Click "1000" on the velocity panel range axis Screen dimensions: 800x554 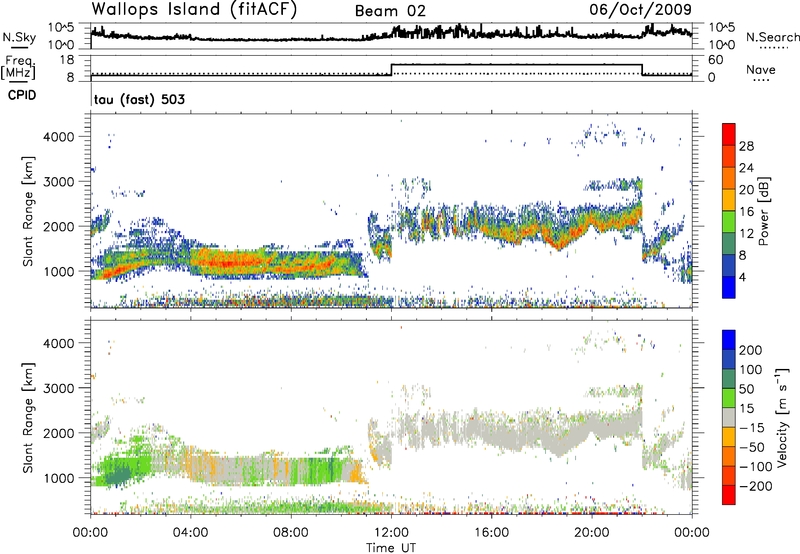coord(58,478)
